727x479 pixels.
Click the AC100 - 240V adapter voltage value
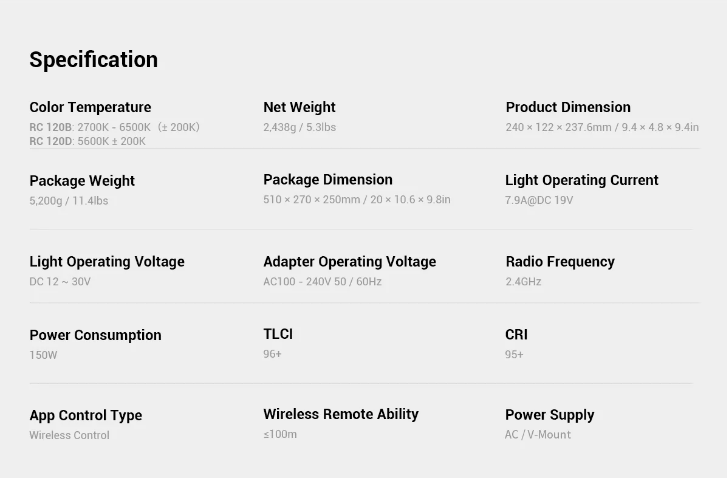pos(322,281)
